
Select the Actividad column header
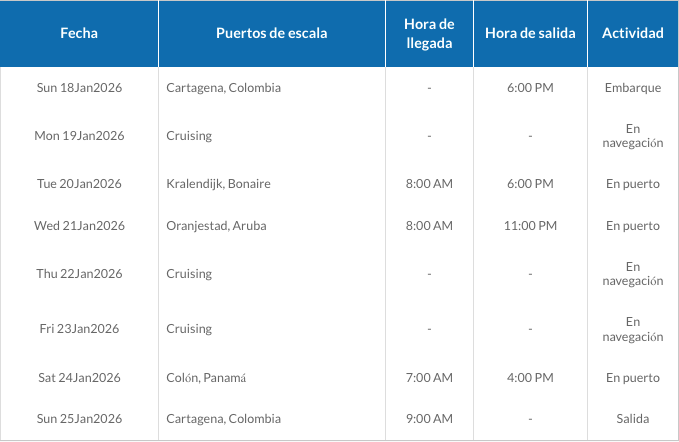633,33
